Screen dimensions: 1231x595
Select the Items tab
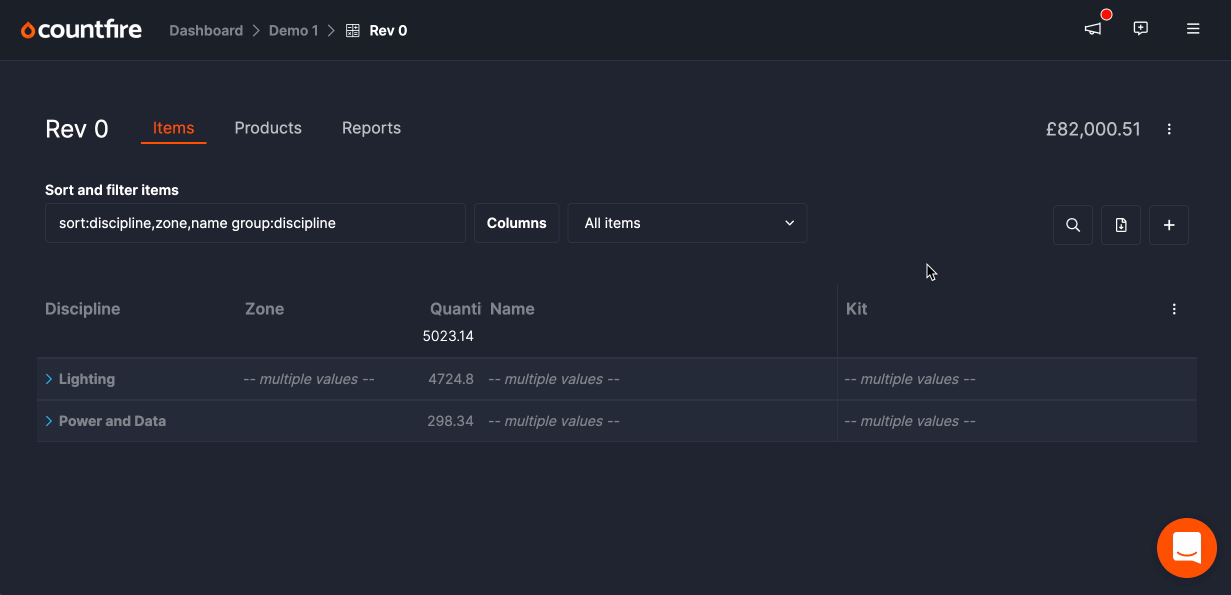[173, 128]
